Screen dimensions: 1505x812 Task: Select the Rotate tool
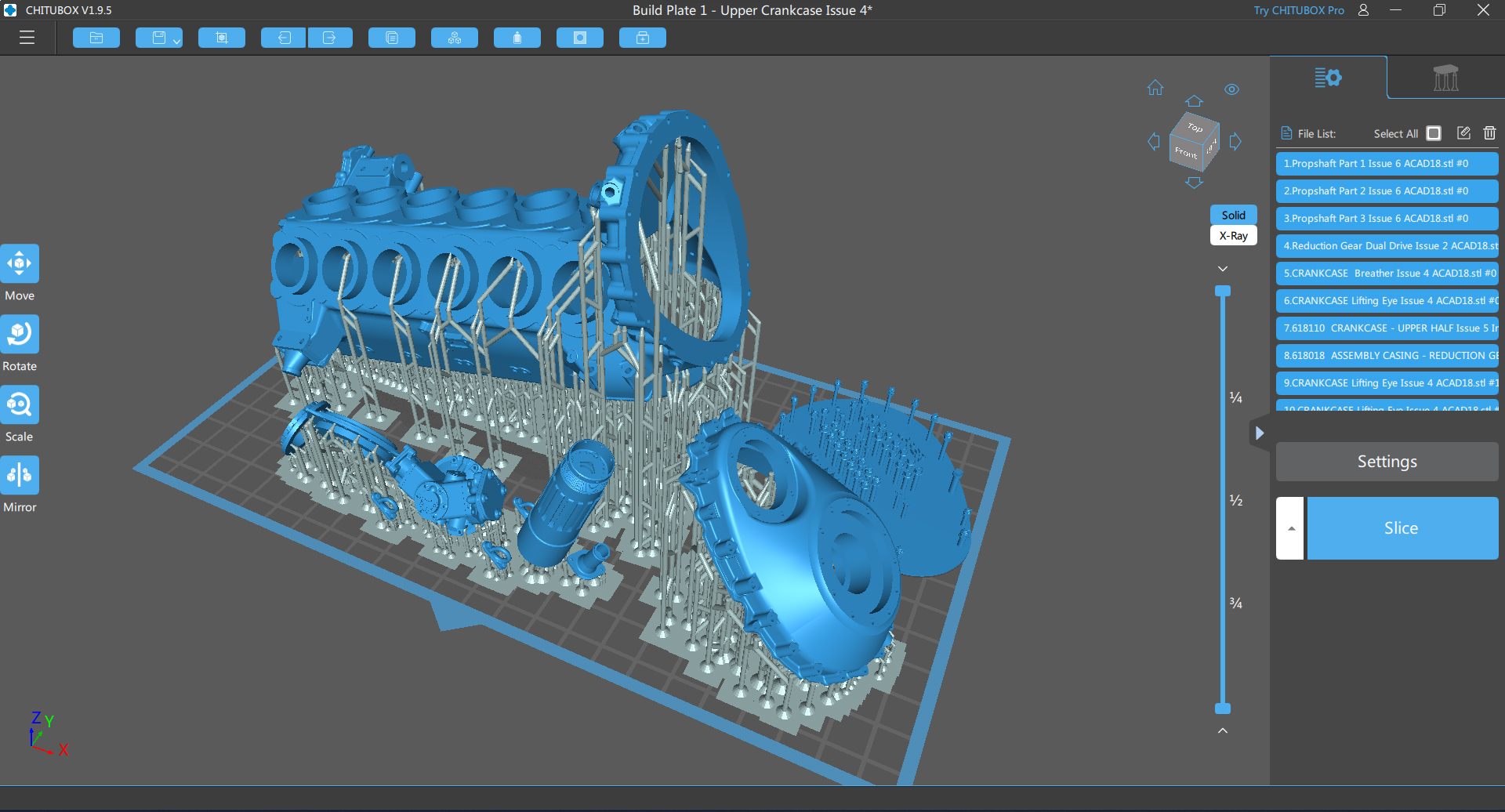[20, 335]
